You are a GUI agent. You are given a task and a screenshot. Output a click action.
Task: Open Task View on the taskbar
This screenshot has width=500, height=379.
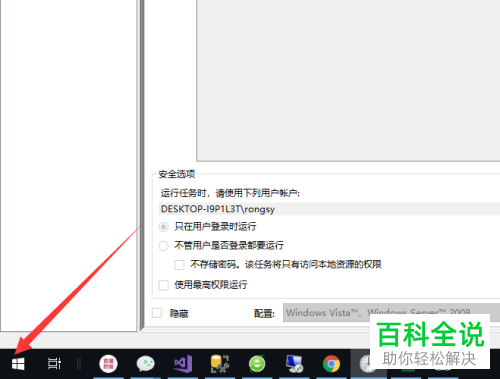[54, 363]
